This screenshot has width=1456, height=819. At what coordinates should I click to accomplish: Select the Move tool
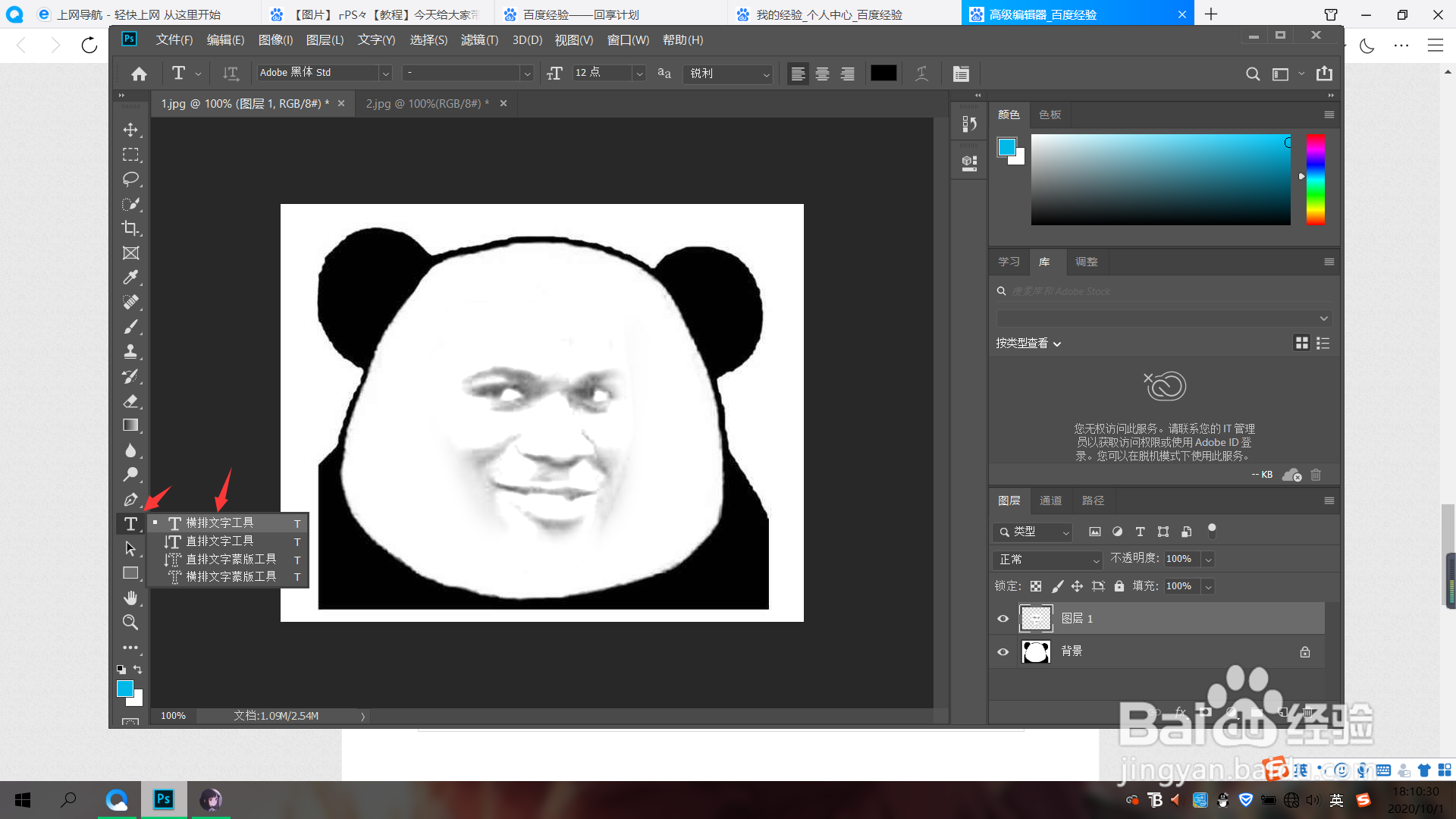click(130, 130)
